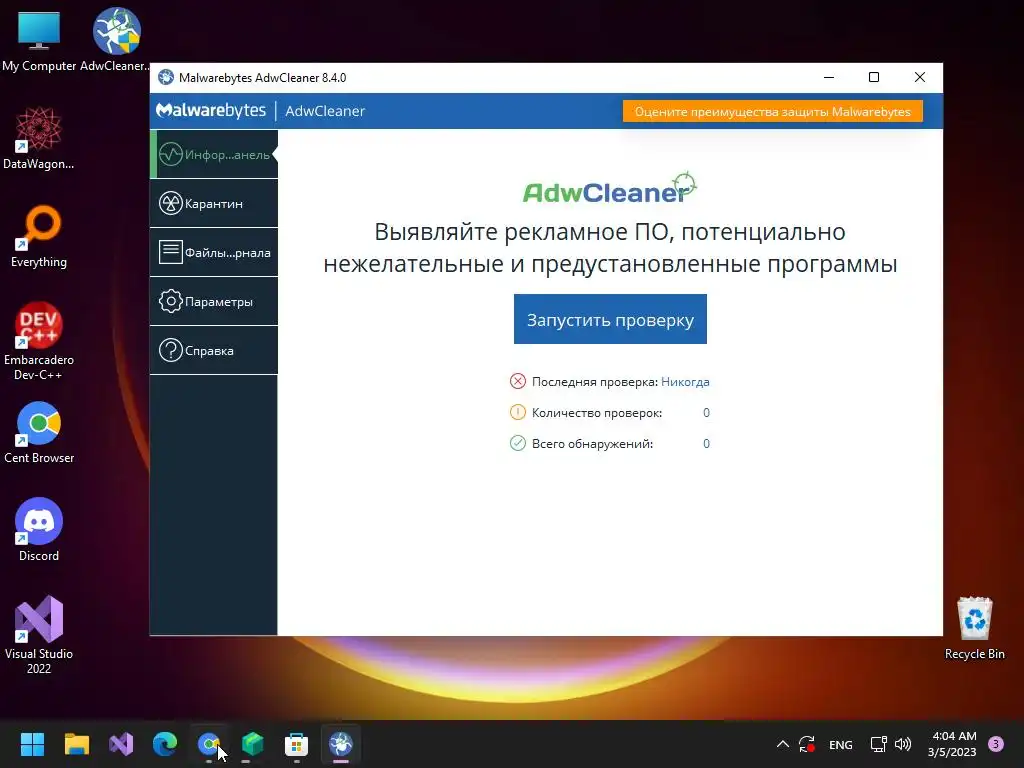This screenshot has width=1024, height=768.
Task: Click the AdwCleaner title bar app icon
Action: (x=166, y=77)
